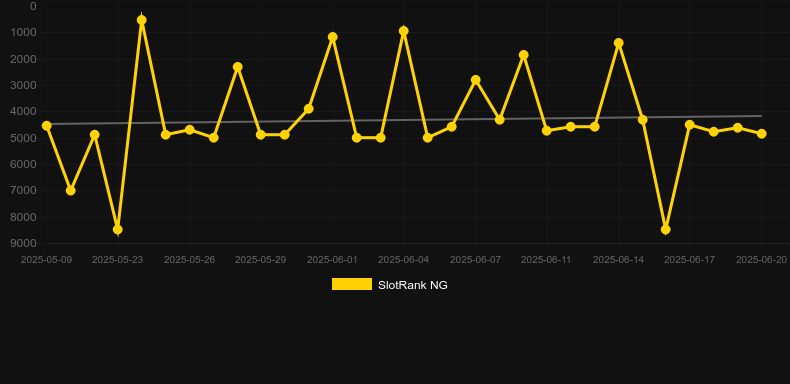790x384 pixels.
Task: Click the lowest dip point after 2025-06-14
Action: [666, 230]
